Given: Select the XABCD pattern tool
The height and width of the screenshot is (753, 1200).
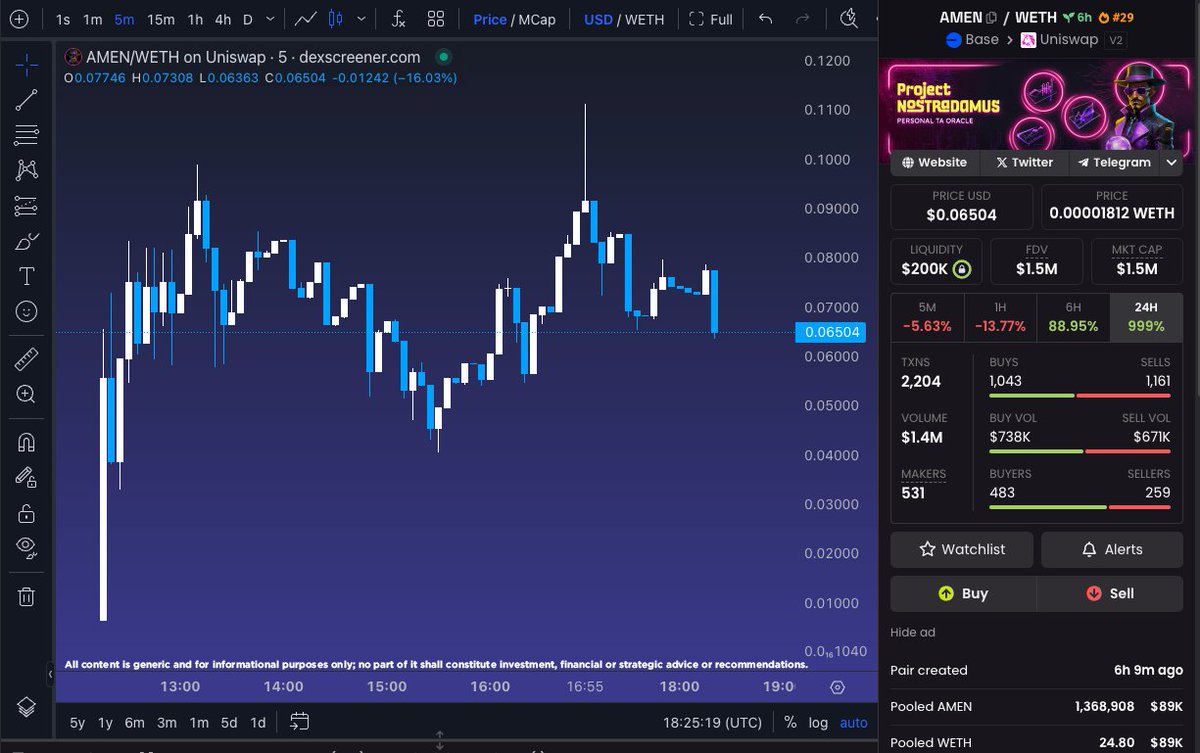Looking at the screenshot, I should point(27,170).
